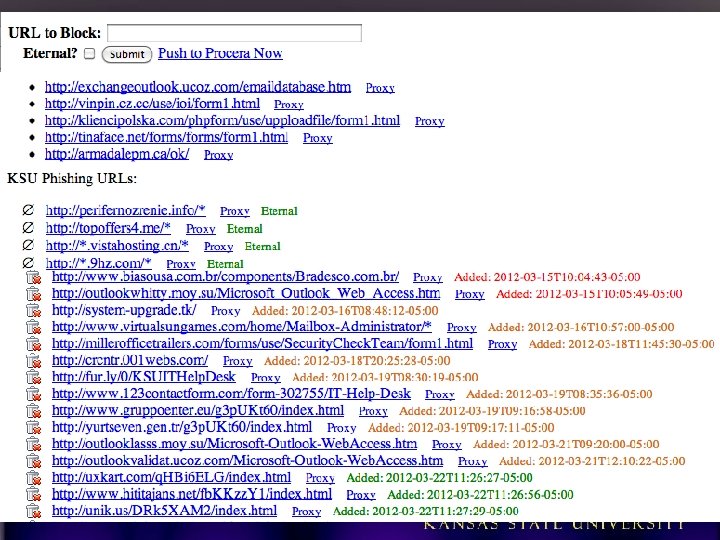
Task: Click the delete icon for gruppoenter.eu
Action: (x=34, y=411)
